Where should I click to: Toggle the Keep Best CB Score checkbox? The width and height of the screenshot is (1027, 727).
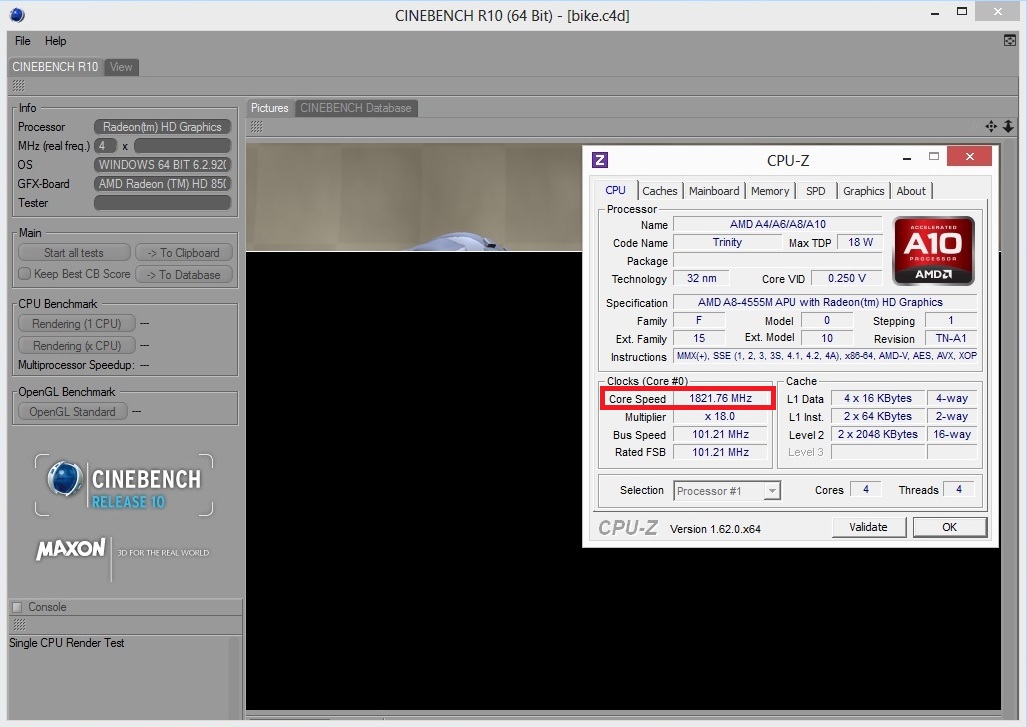[25, 274]
